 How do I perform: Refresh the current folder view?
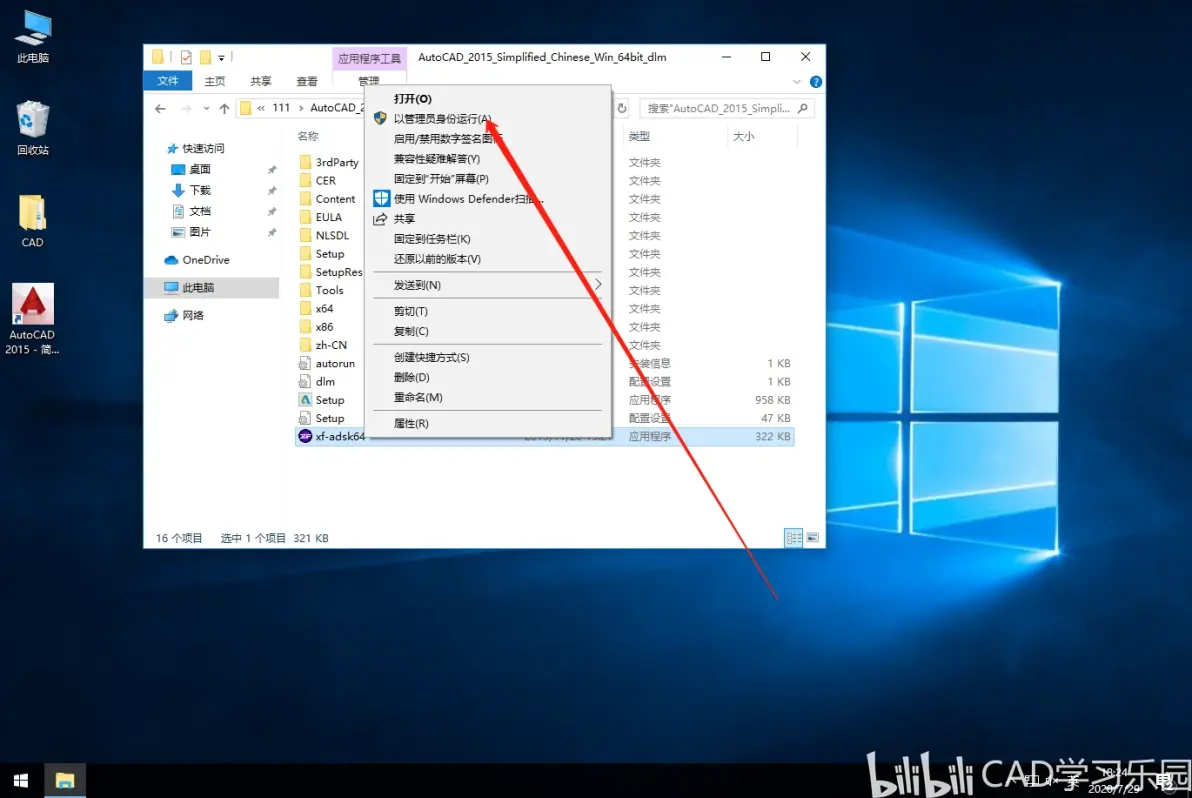(x=622, y=109)
